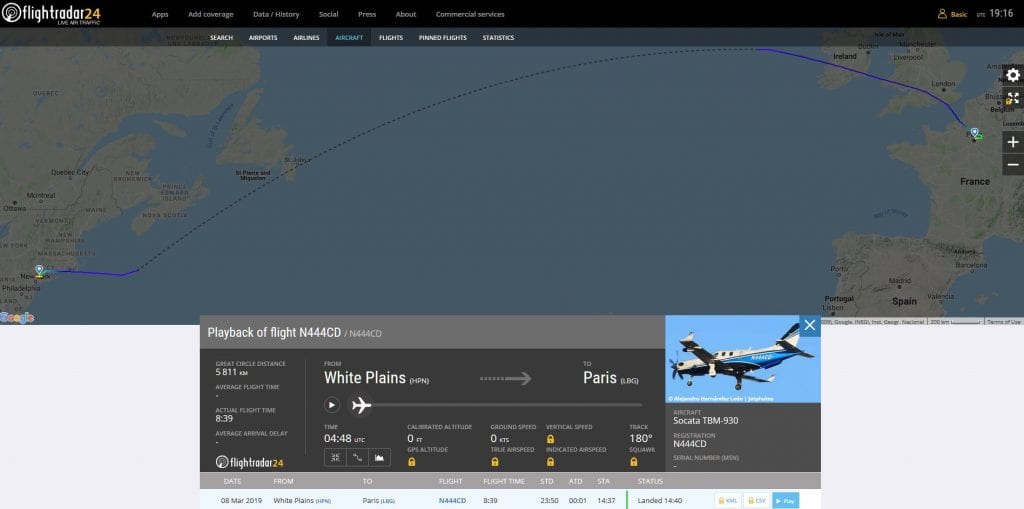Click the Vertical Speed lock icon

[551, 439]
